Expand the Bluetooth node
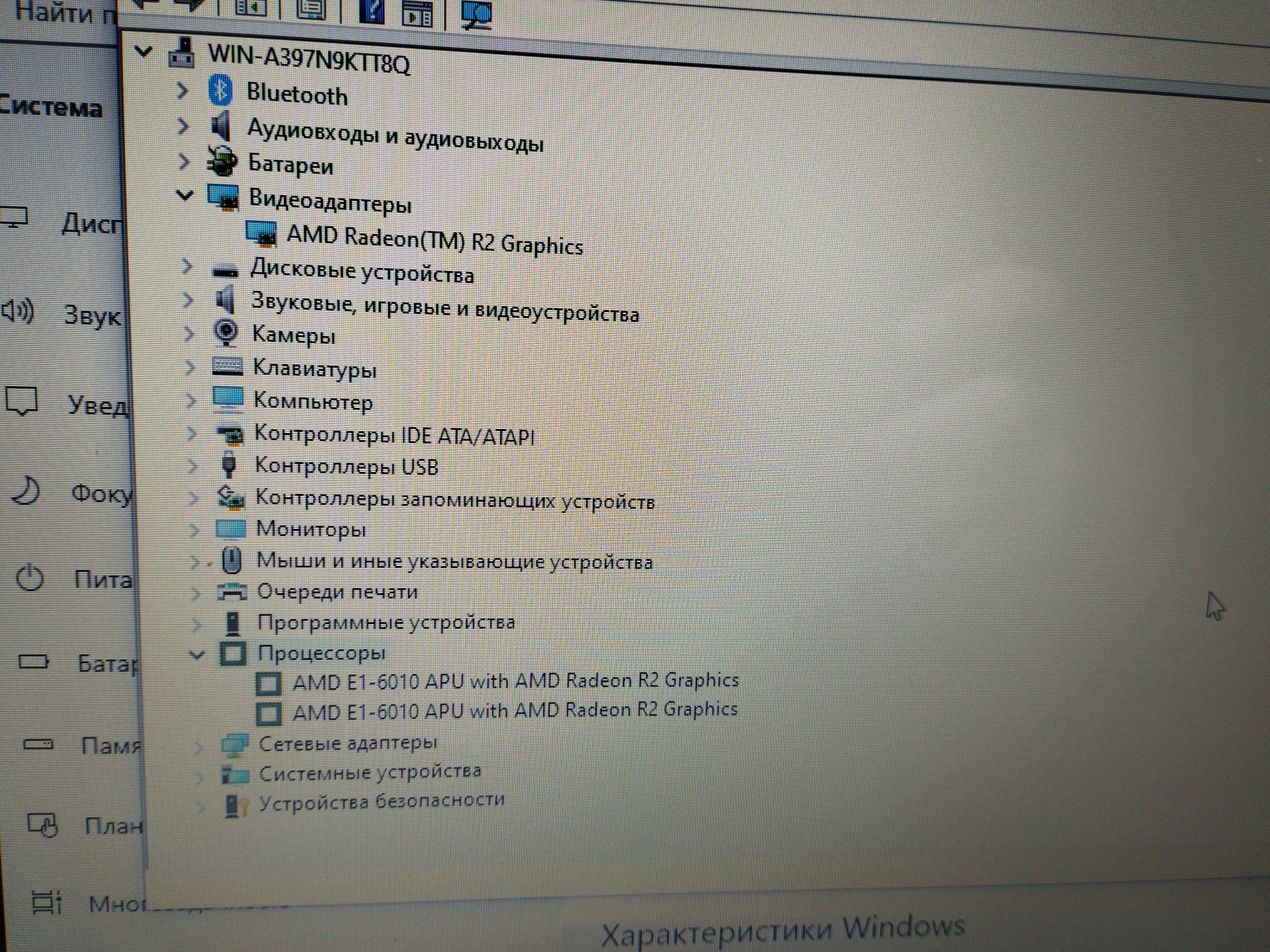The width and height of the screenshot is (1270, 952). click(183, 90)
